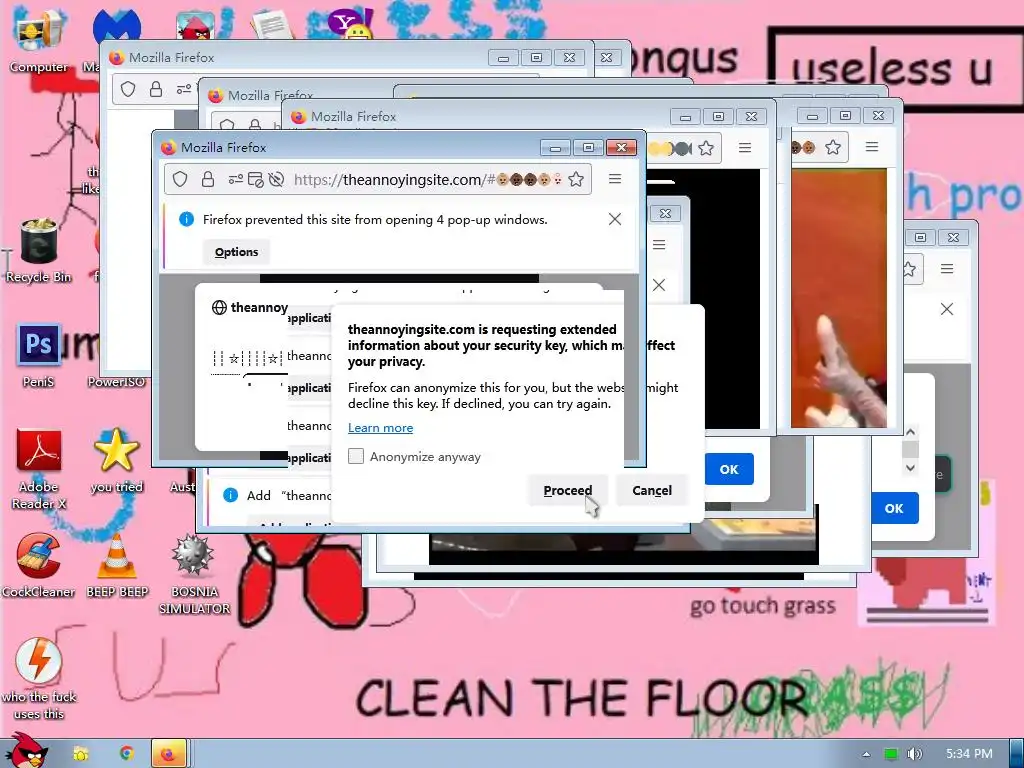Click the globe icon next to theannoy heading
This screenshot has height=768, width=1024.
tap(219, 307)
